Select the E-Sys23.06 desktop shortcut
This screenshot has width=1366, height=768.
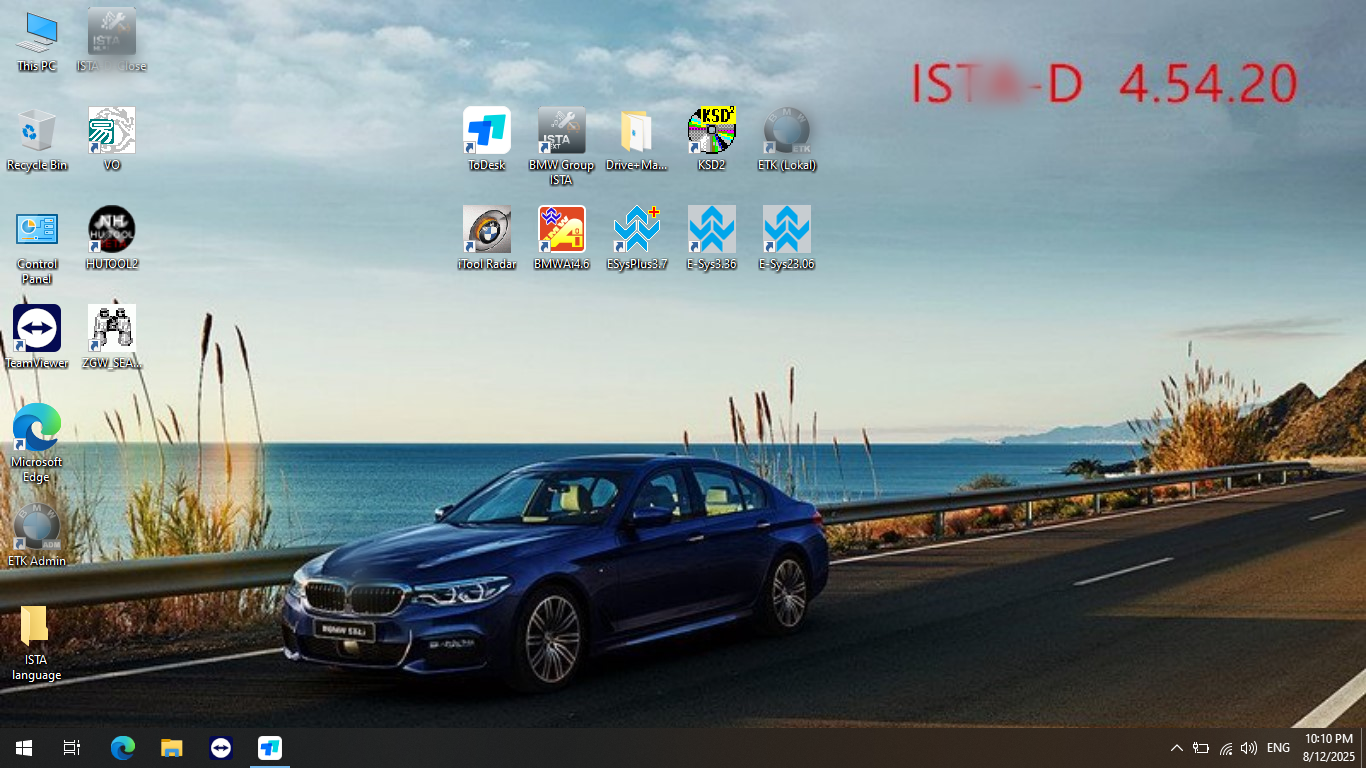pos(786,230)
